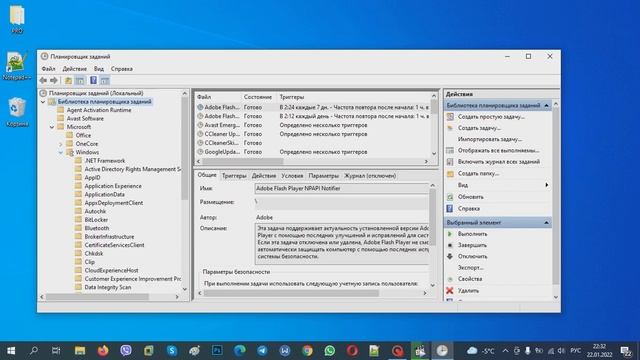Viewport: 640px width, 360px height.
Task: Open the Photoshop taskbar icon
Action: [217, 351]
